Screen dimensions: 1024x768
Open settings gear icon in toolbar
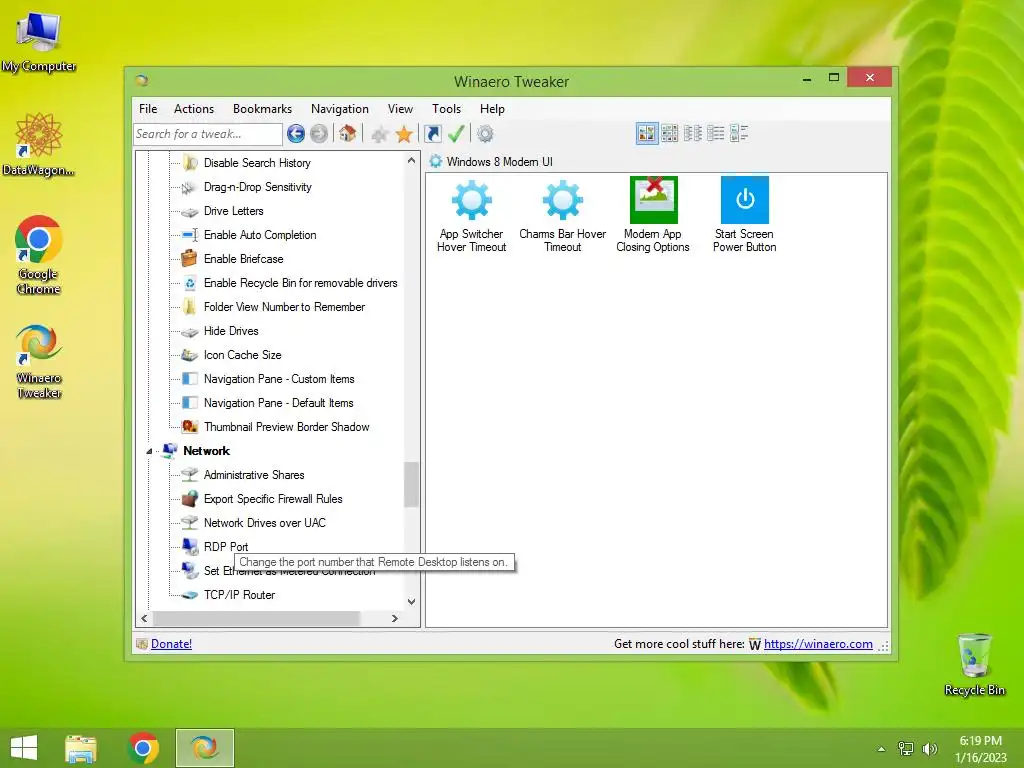click(x=485, y=135)
